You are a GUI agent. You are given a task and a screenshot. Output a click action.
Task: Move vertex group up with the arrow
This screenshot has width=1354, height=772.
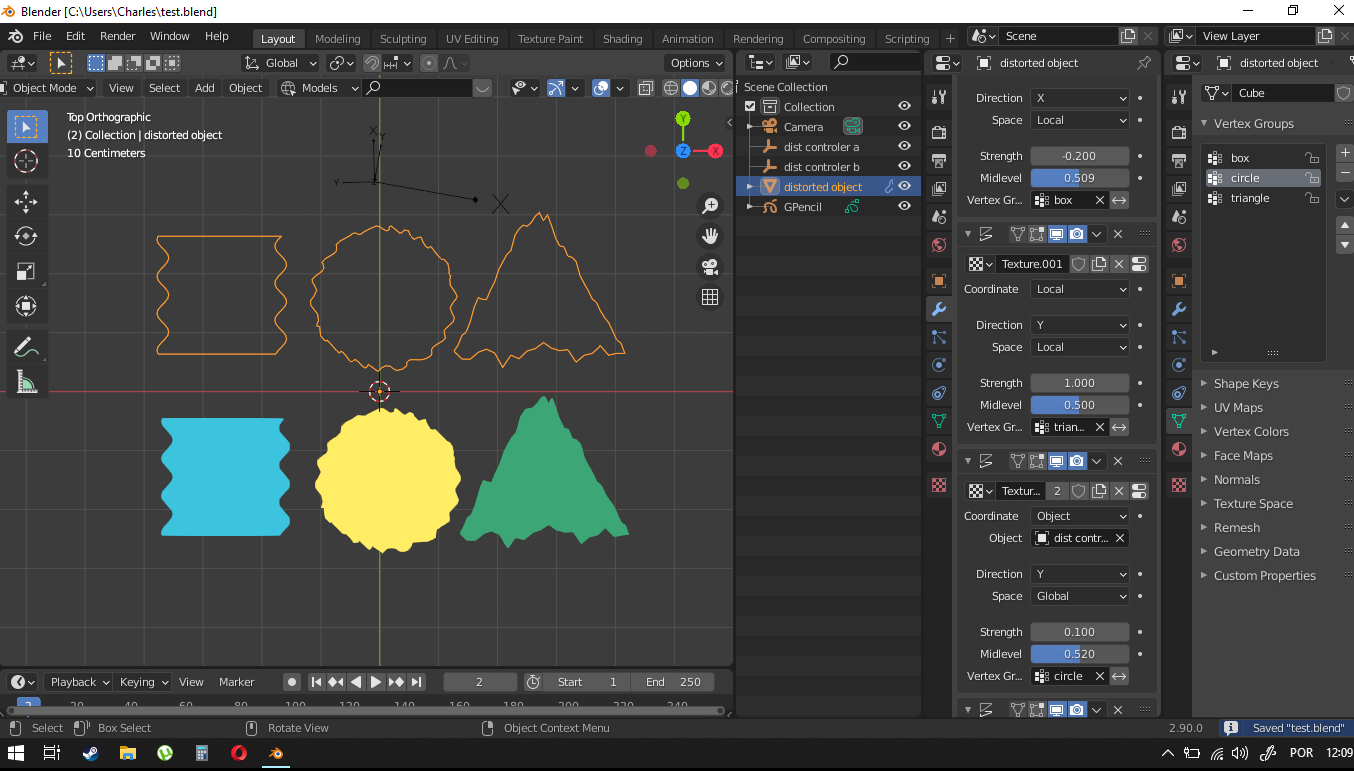pyautogui.click(x=1345, y=224)
